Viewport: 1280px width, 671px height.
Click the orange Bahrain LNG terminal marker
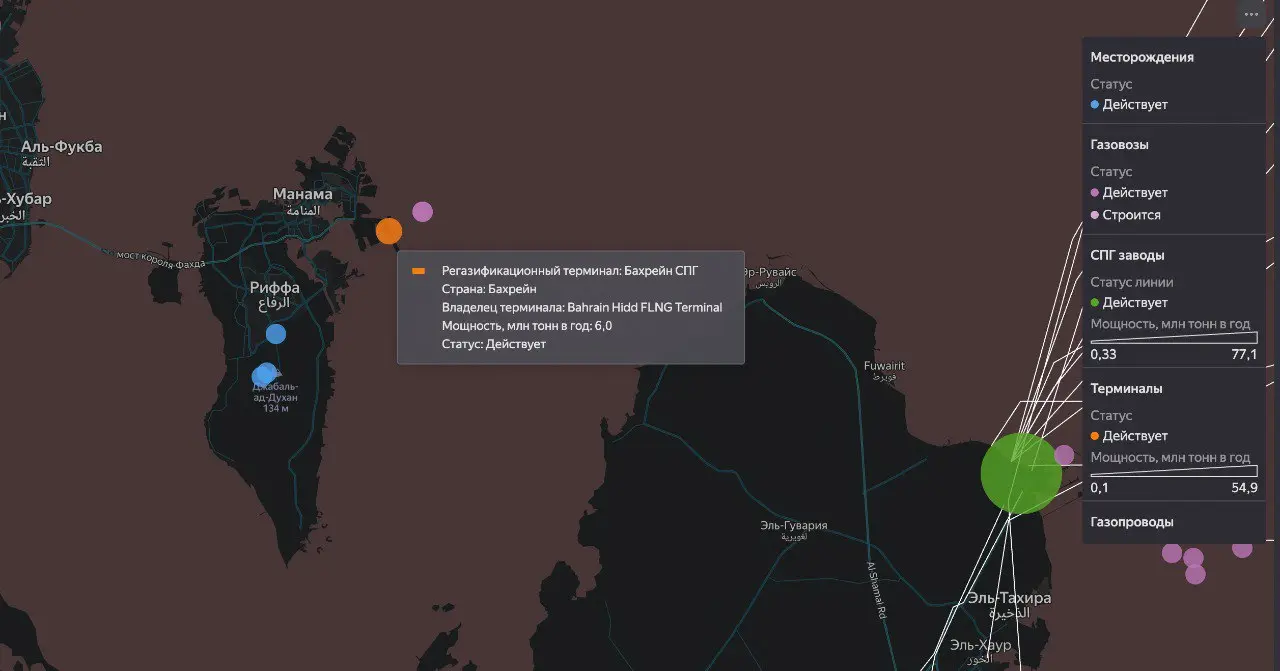pos(389,231)
